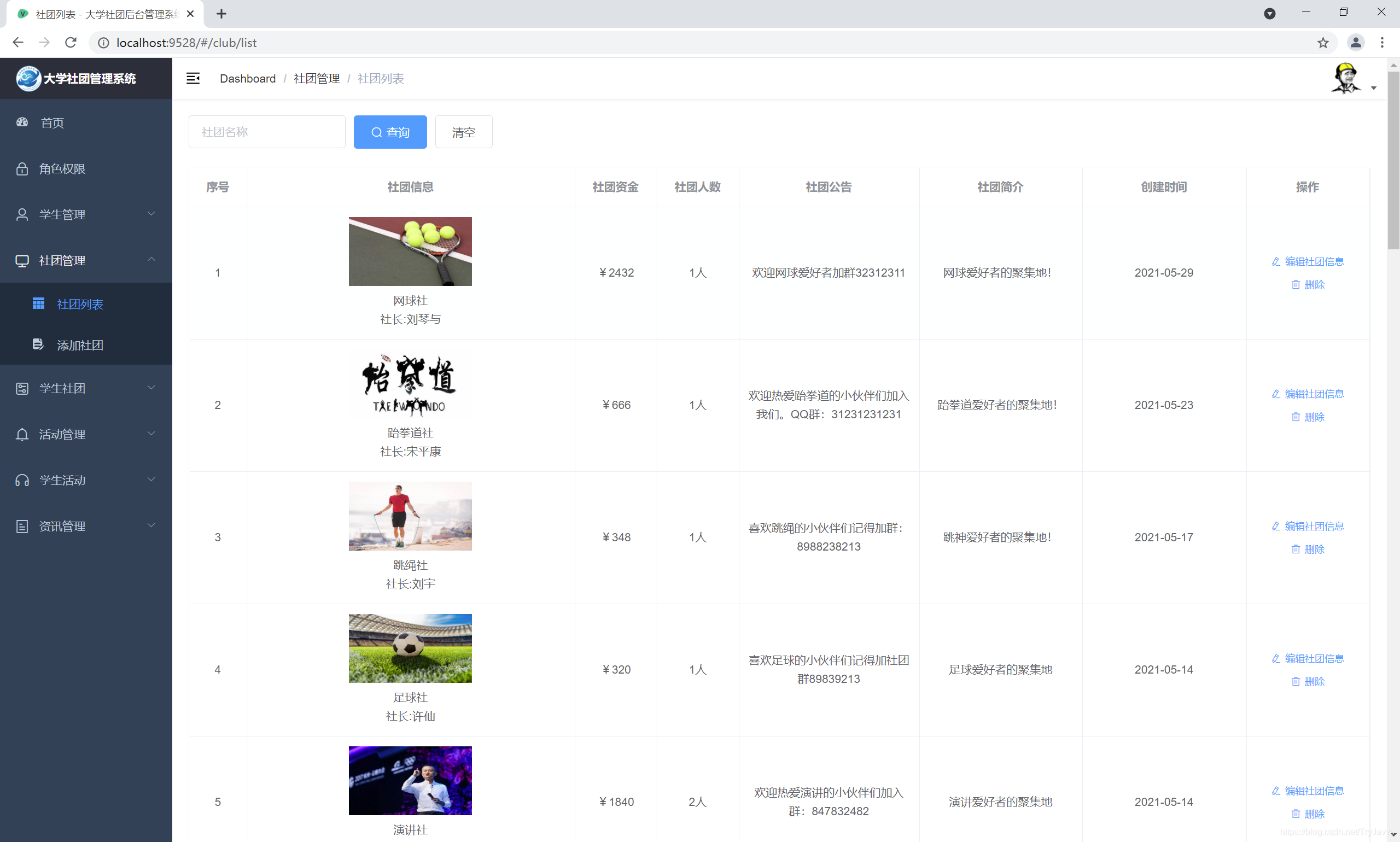Click the 清空 clear button
Viewport: 1400px width, 842px height.
463,132
